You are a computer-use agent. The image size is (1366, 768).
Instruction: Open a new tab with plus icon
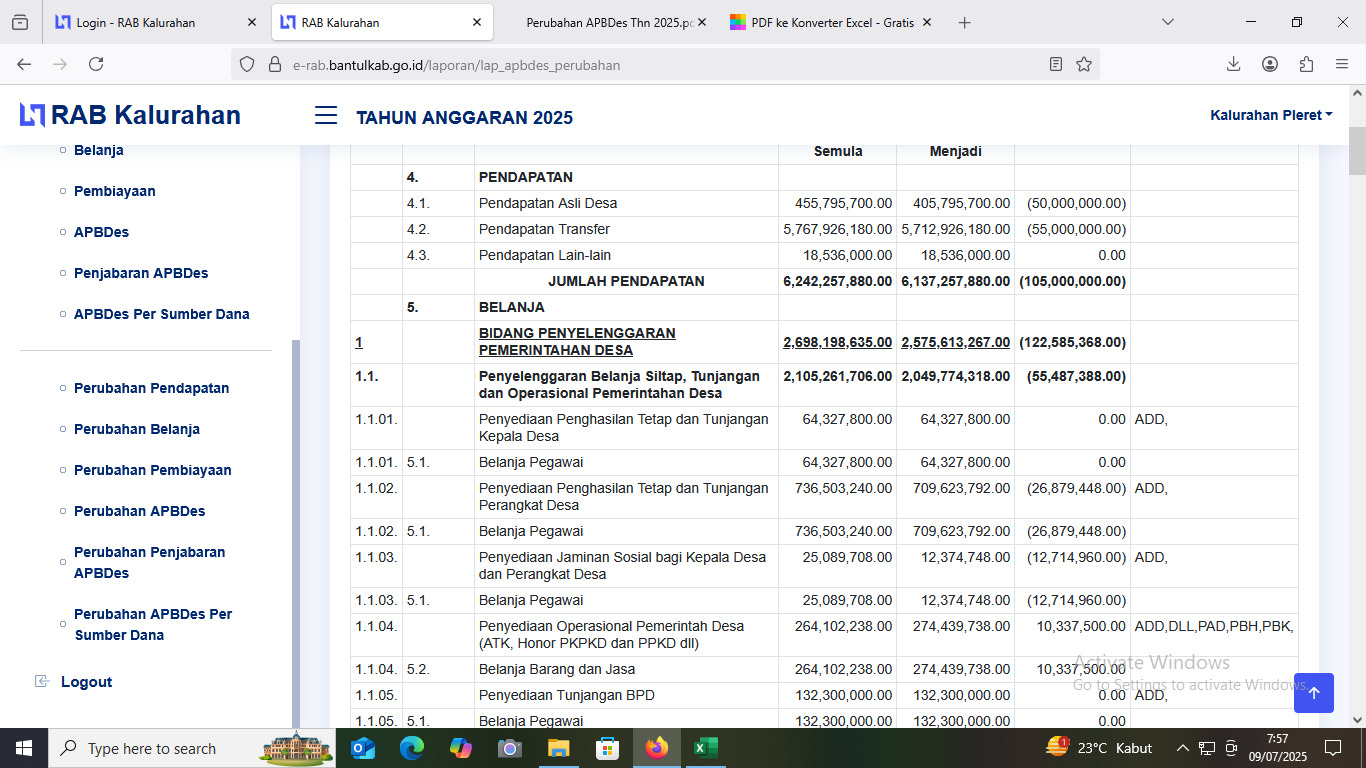coord(964,22)
